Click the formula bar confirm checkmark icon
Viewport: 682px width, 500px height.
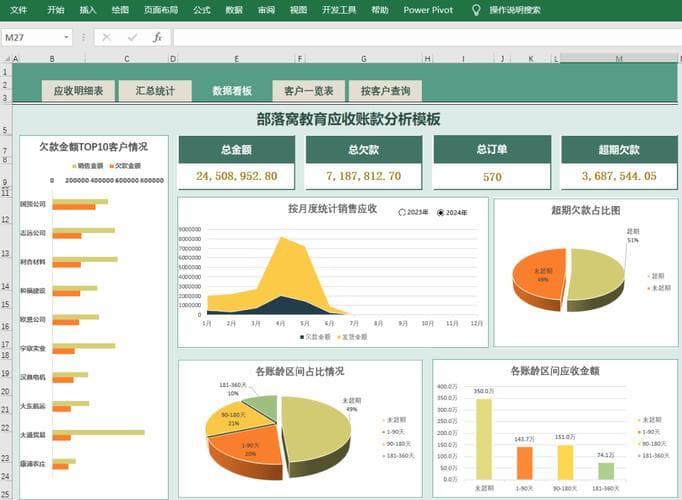point(132,37)
